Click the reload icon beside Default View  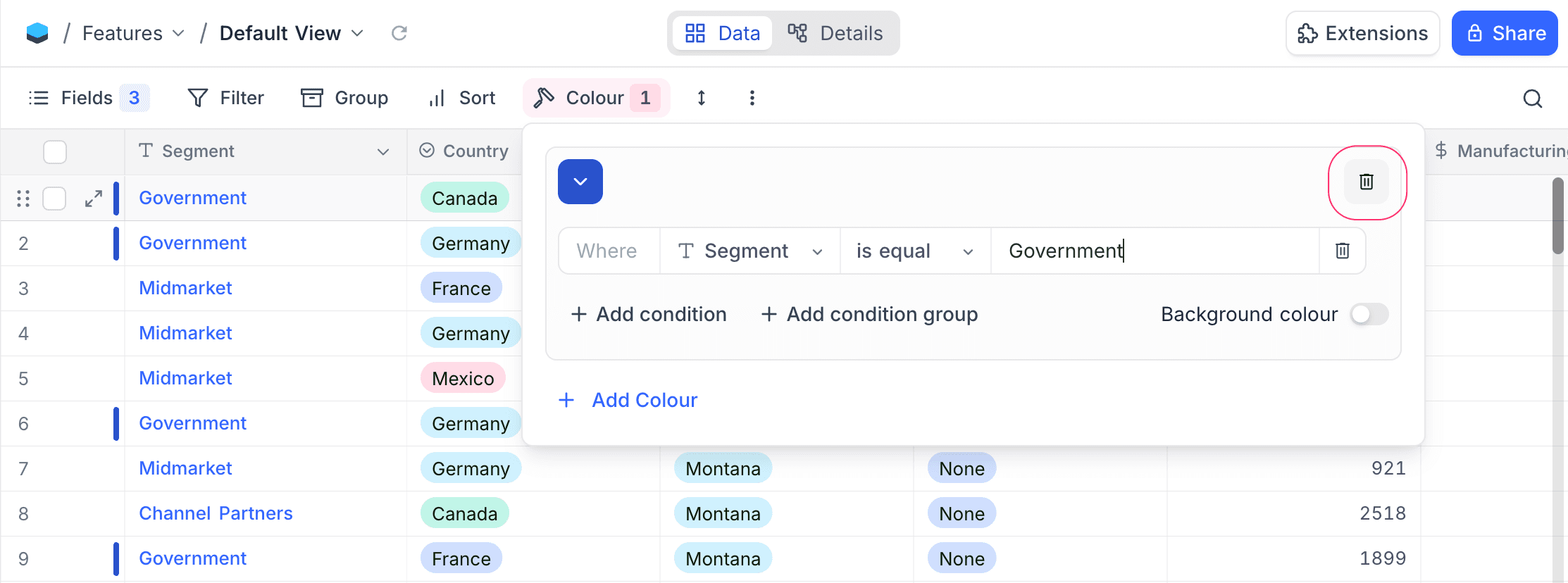coord(399,33)
